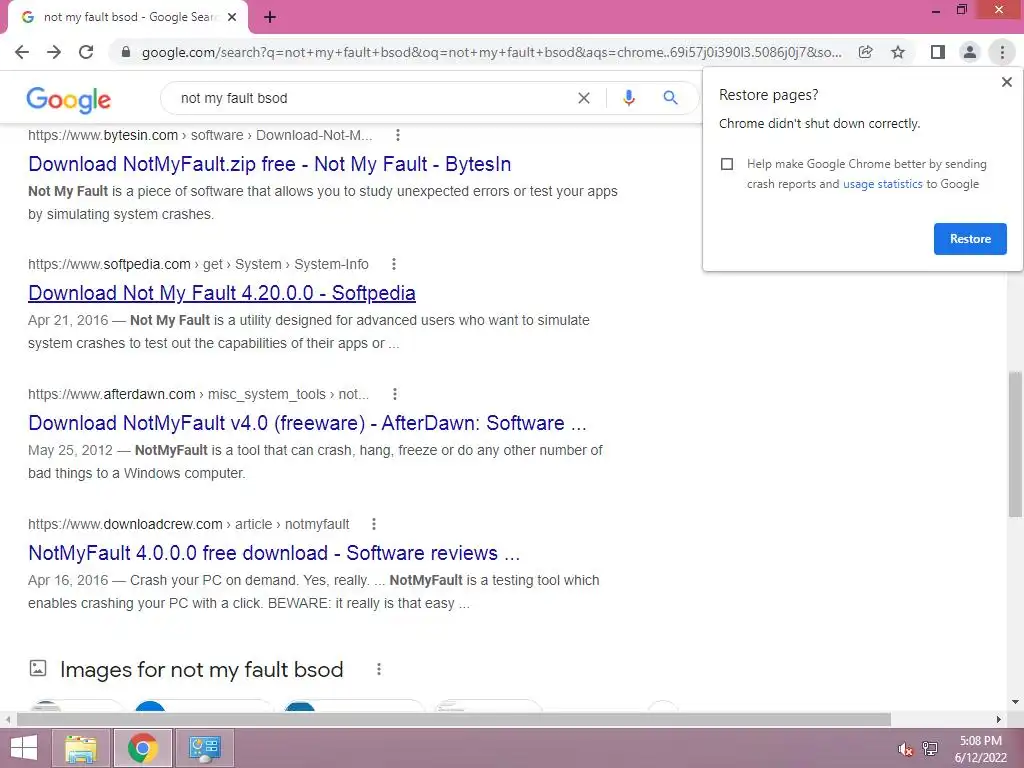Clear the Google search box text
The height and width of the screenshot is (768, 1024).
[584, 98]
